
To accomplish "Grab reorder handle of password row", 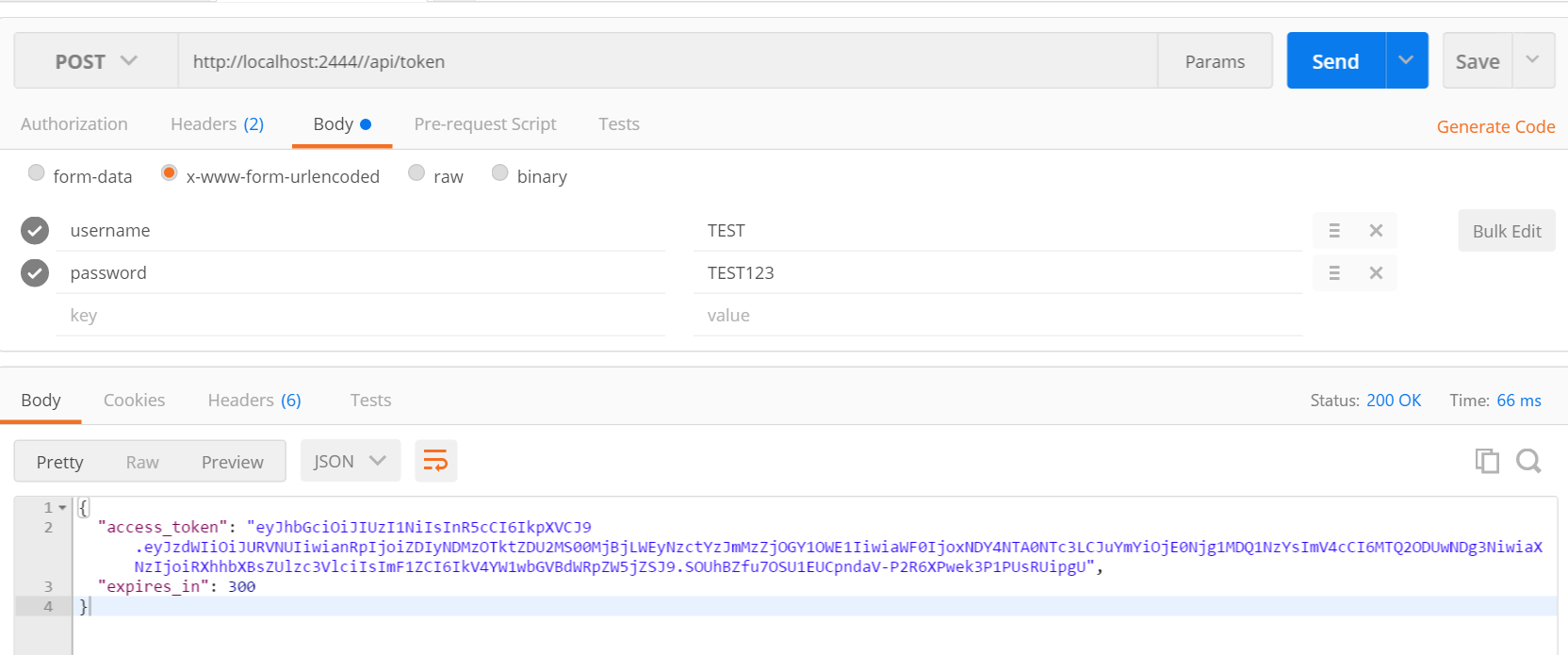I will coord(1334,273).
